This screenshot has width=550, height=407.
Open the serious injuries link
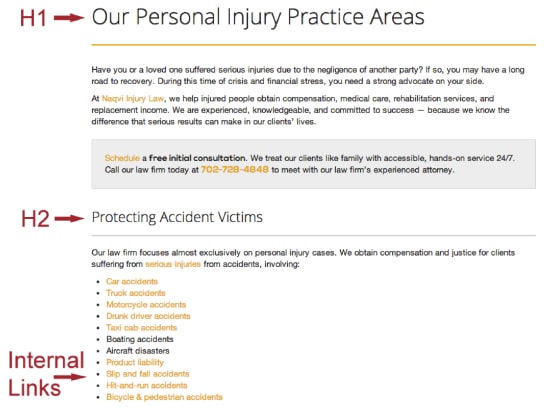173,264
